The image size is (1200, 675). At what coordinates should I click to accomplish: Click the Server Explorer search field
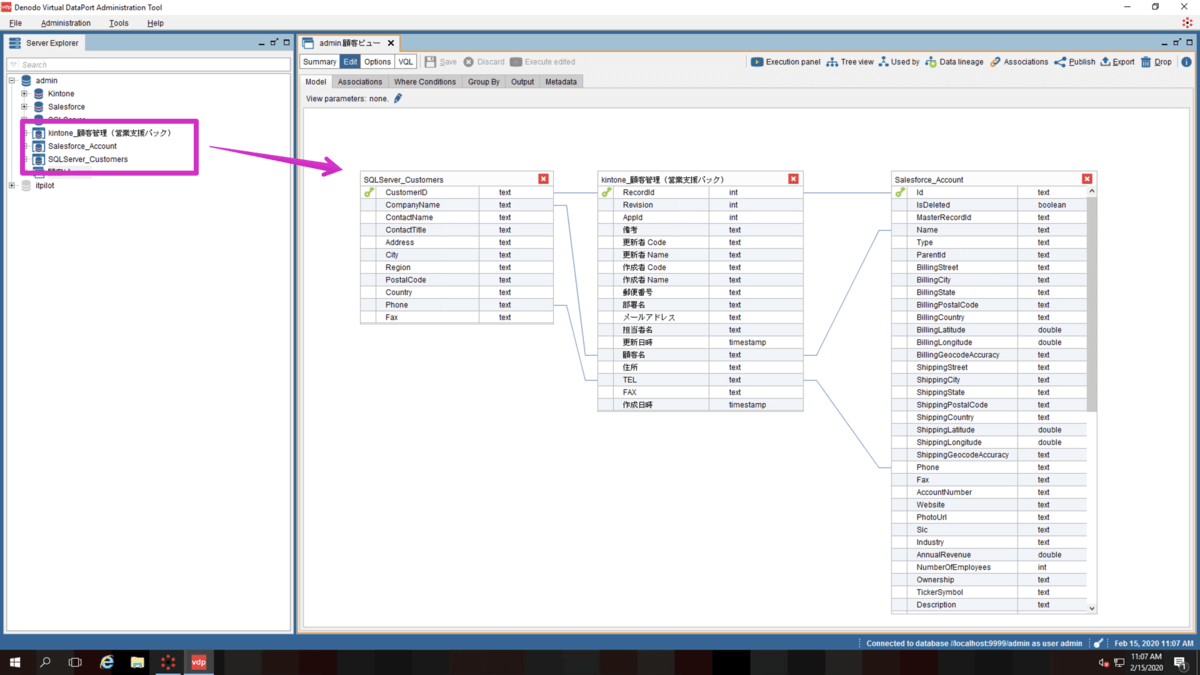[150, 65]
